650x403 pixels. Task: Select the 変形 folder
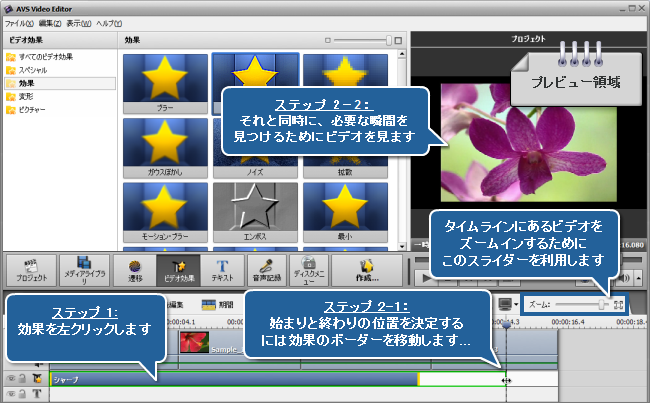[x=20, y=97]
